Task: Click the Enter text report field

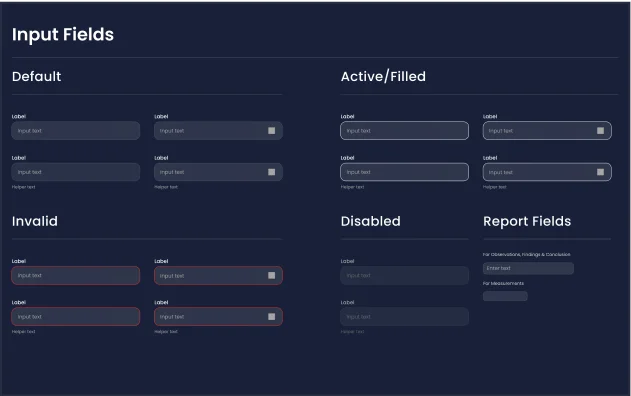Action: click(528, 268)
